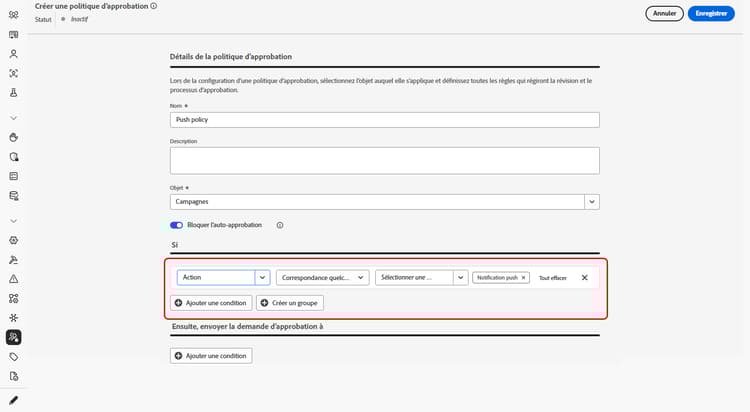Image resolution: width=750 pixels, height=412 pixels.
Task: Collapse the upper sidebar section chevron
Action: point(13,118)
